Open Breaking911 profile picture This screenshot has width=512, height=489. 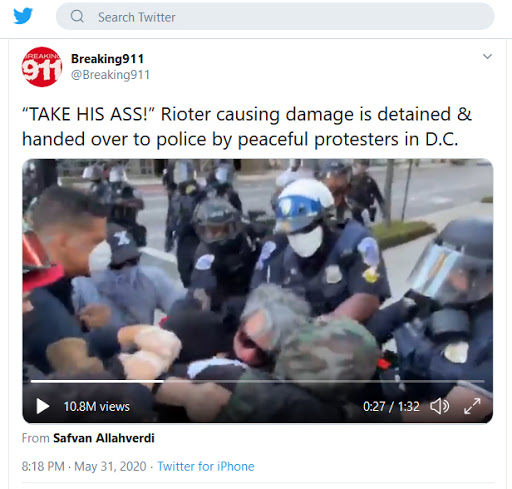(42, 67)
